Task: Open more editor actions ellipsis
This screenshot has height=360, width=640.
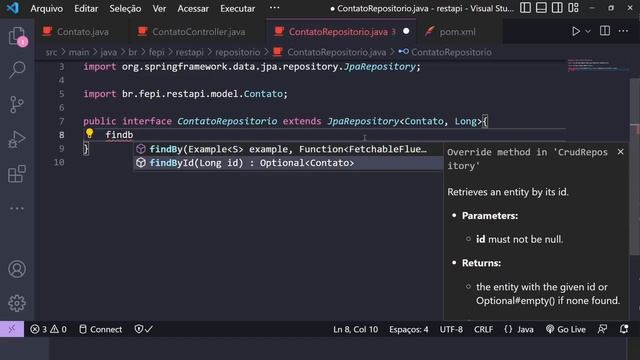Action: [623, 31]
